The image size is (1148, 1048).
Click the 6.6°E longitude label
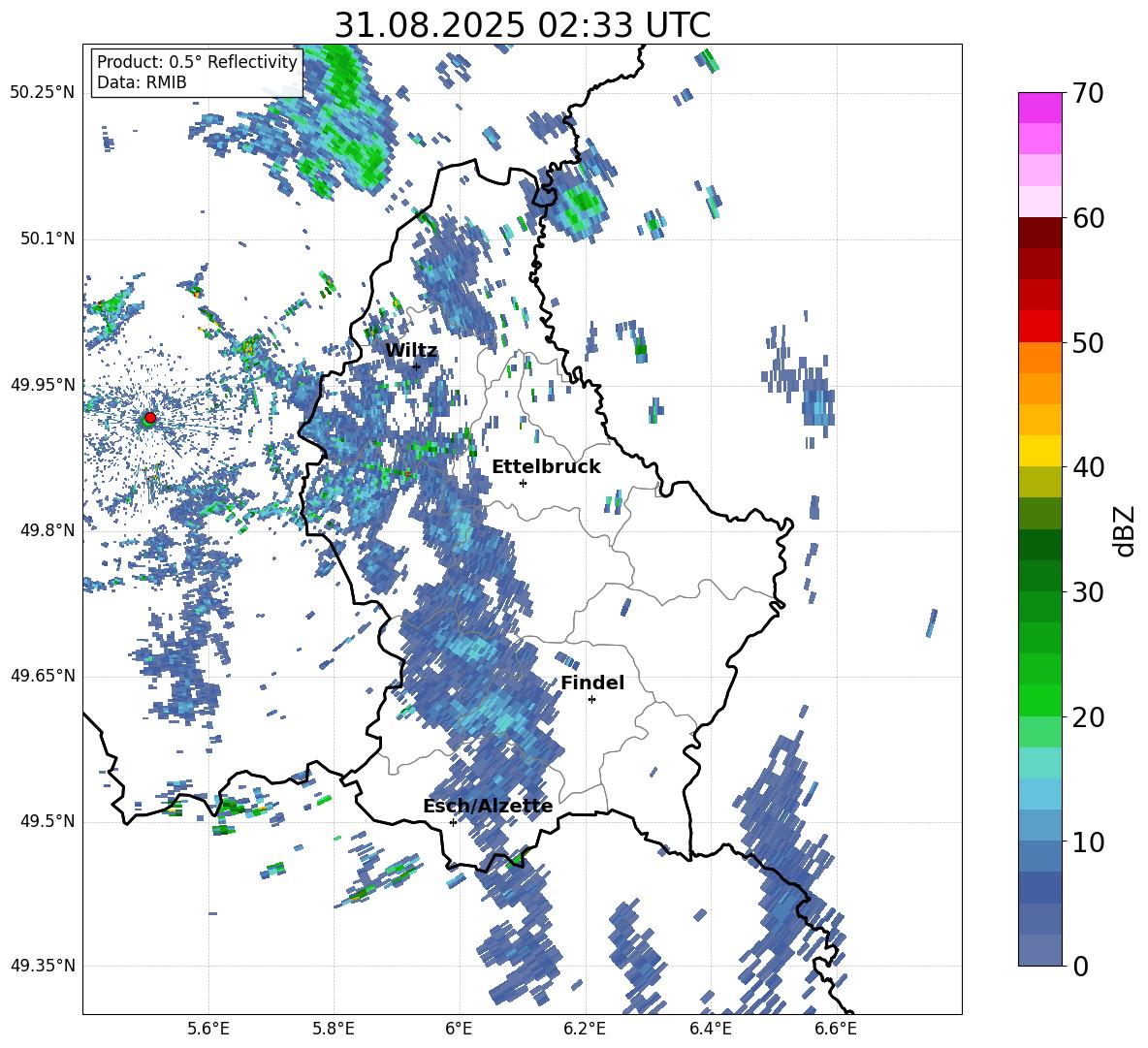[836, 1029]
